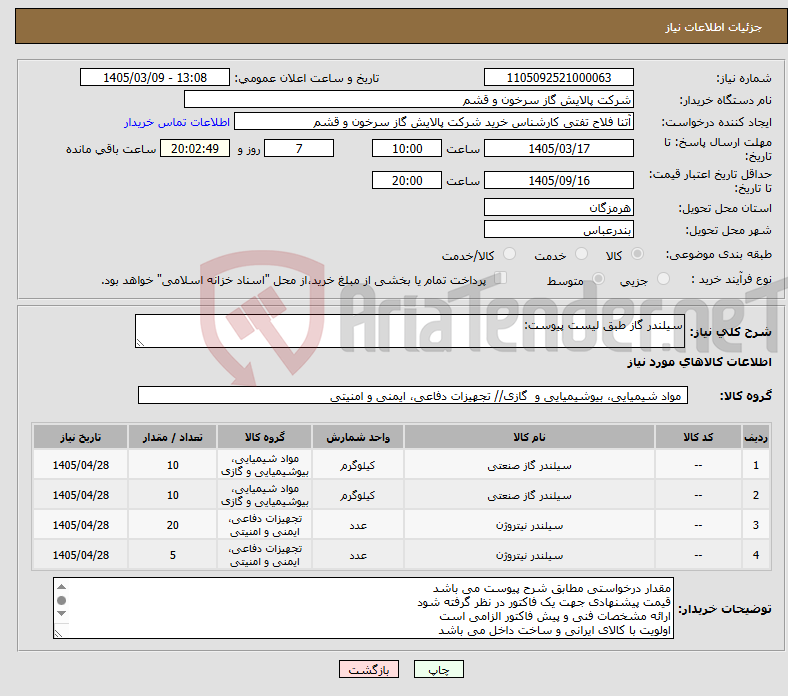Select the کالا radio button

(x=637, y=254)
